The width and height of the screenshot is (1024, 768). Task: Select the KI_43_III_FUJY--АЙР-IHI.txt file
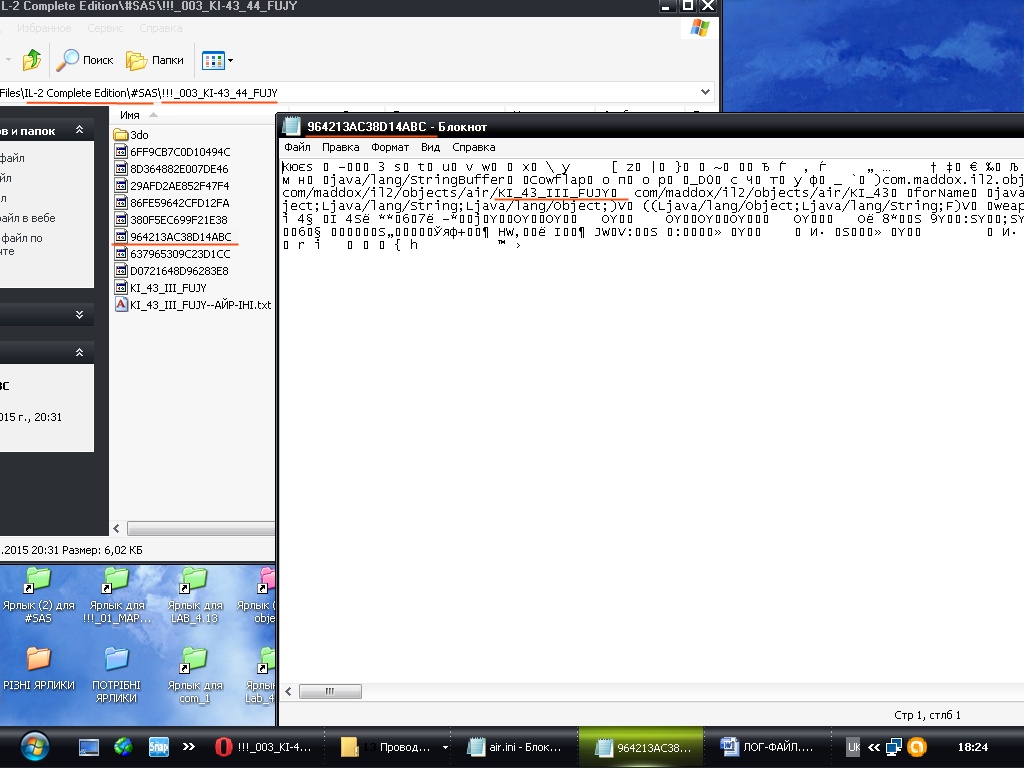pos(193,305)
